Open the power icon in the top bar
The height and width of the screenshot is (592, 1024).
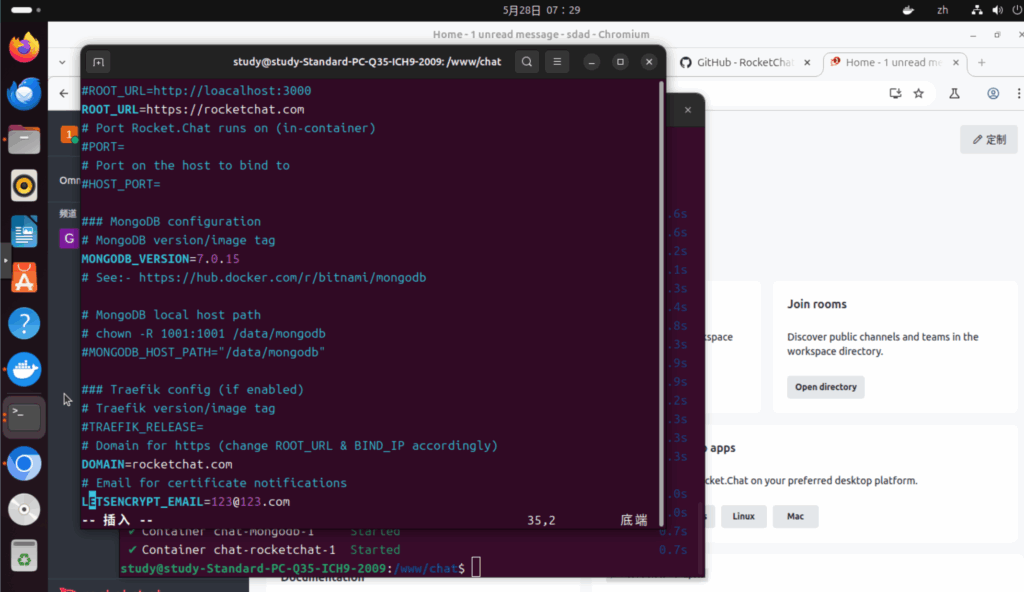click(x=1017, y=10)
